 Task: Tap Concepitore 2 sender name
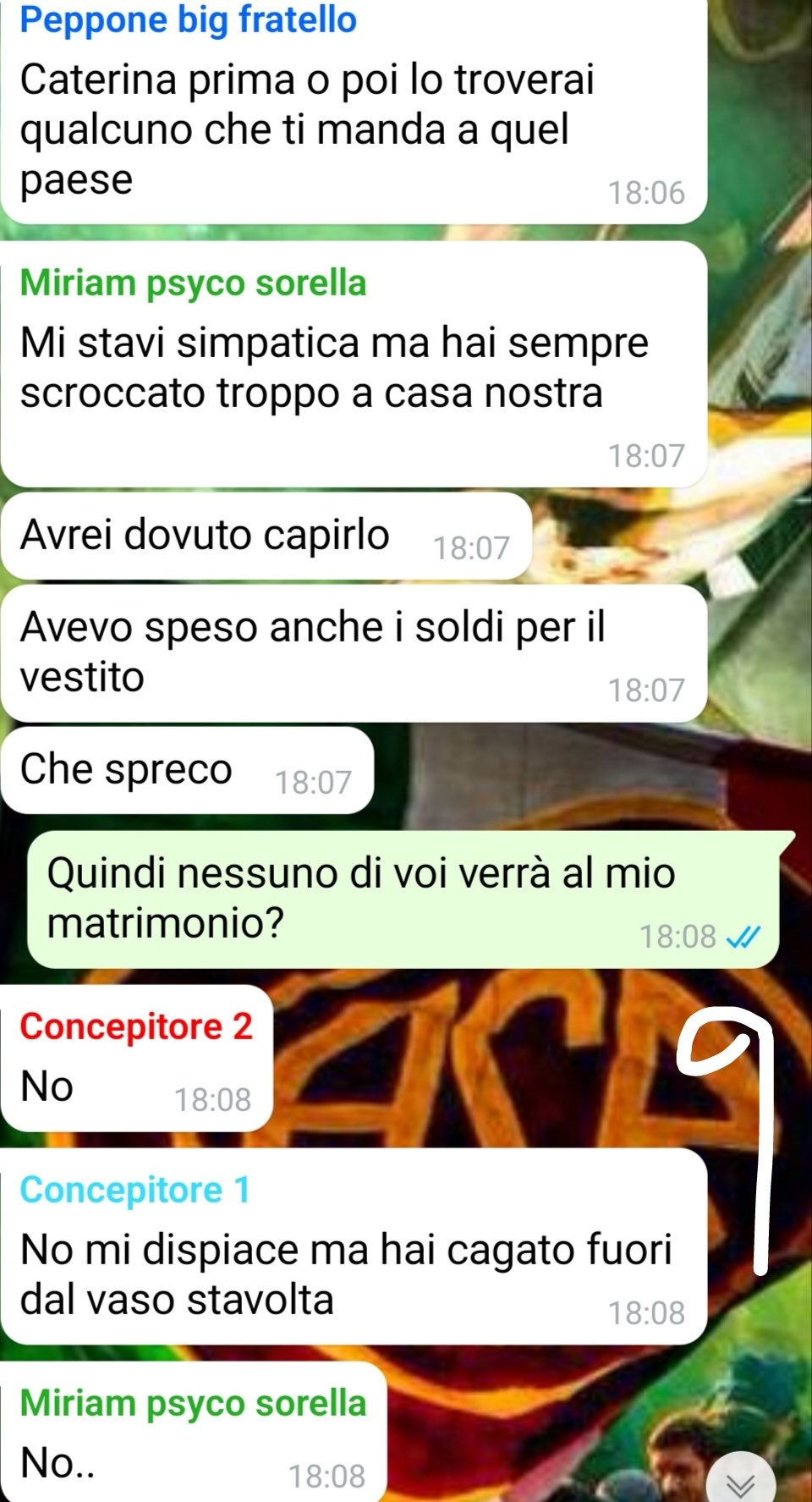(x=136, y=1026)
